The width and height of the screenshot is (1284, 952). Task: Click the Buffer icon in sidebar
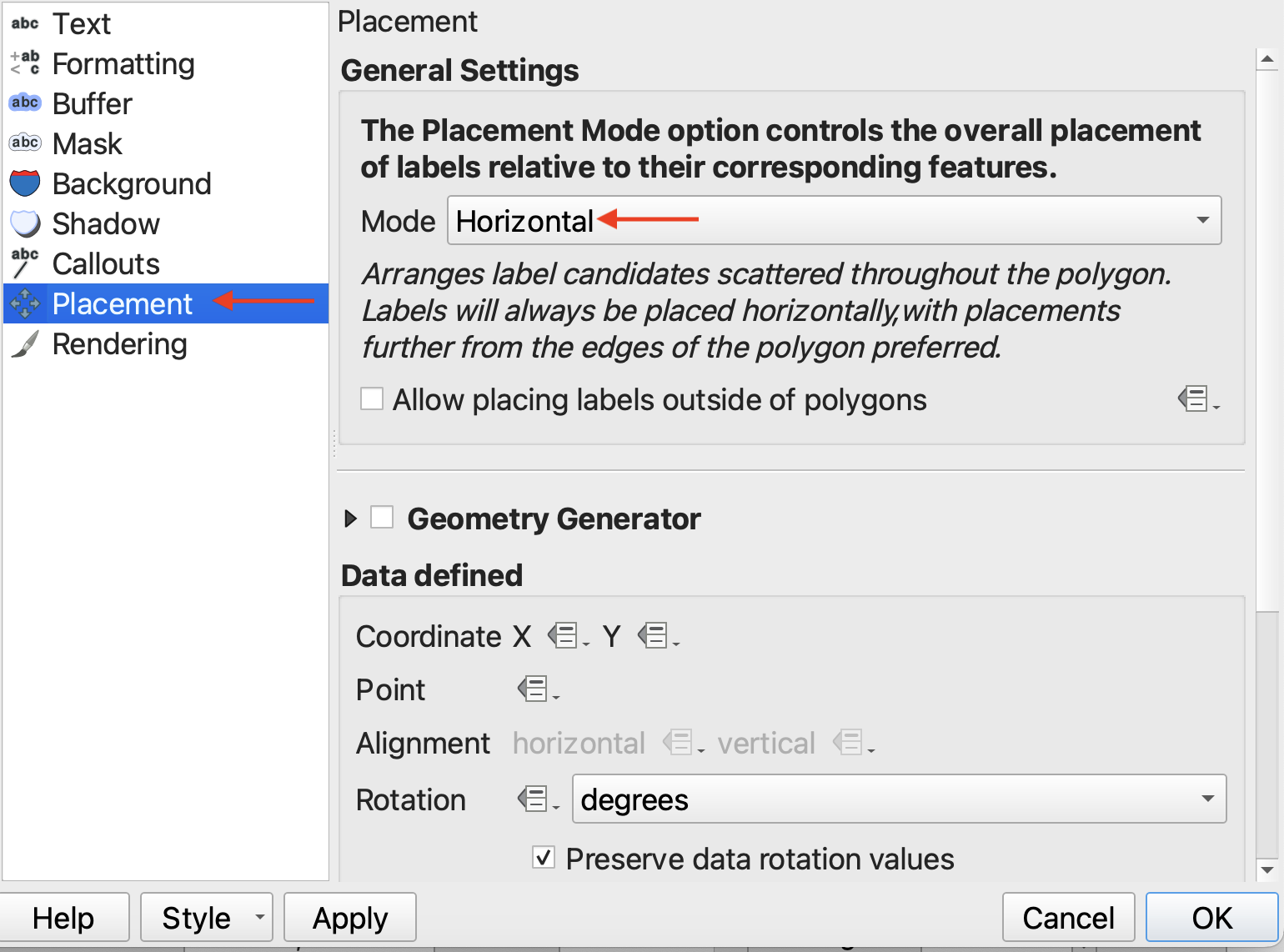coord(25,103)
